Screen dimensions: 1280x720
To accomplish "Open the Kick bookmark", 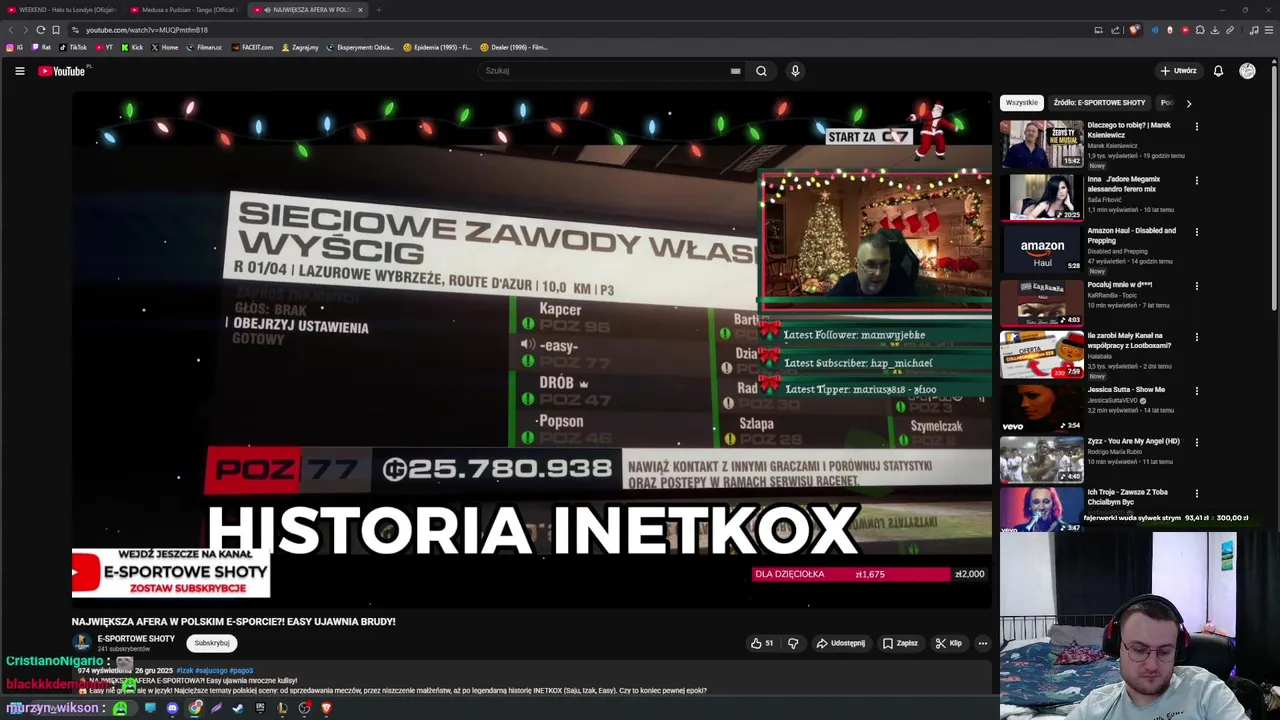I will [132, 47].
